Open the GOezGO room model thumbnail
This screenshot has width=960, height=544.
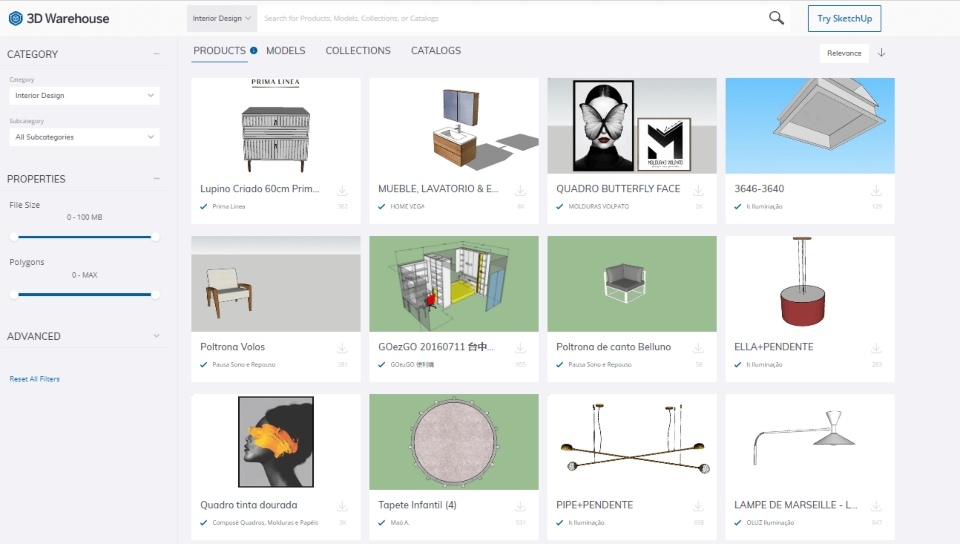click(x=454, y=284)
